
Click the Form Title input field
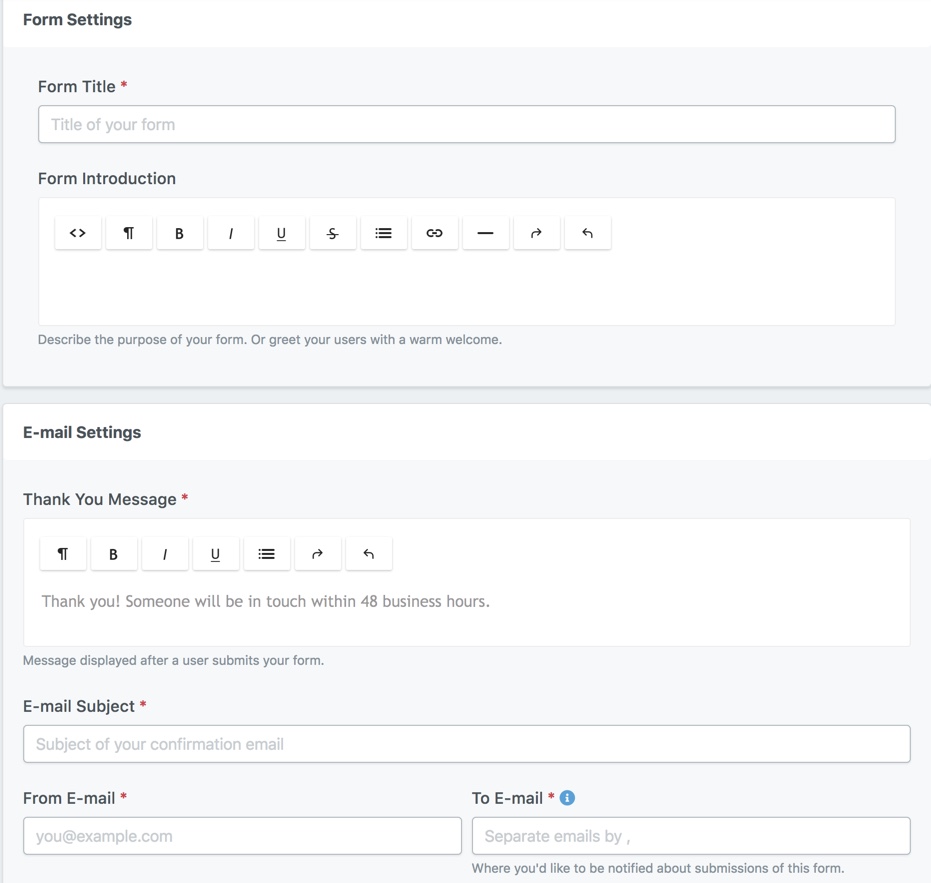tap(466, 124)
